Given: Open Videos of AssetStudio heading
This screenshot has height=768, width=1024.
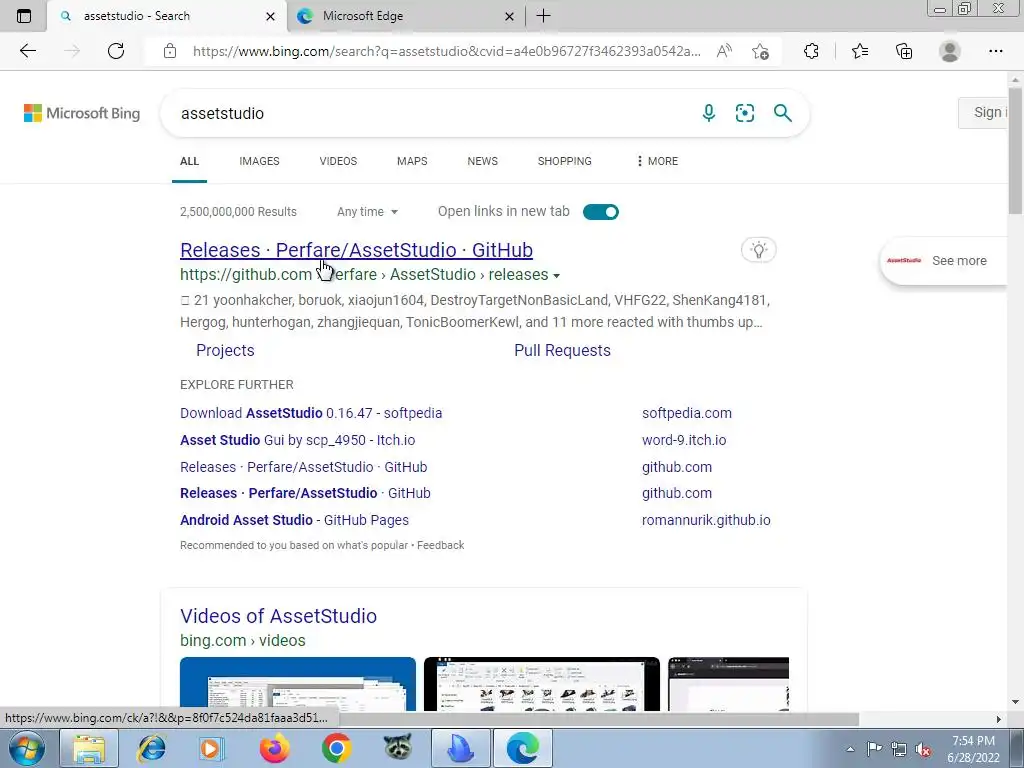Looking at the screenshot, I should pyautogui.click(x=278, y=616).
